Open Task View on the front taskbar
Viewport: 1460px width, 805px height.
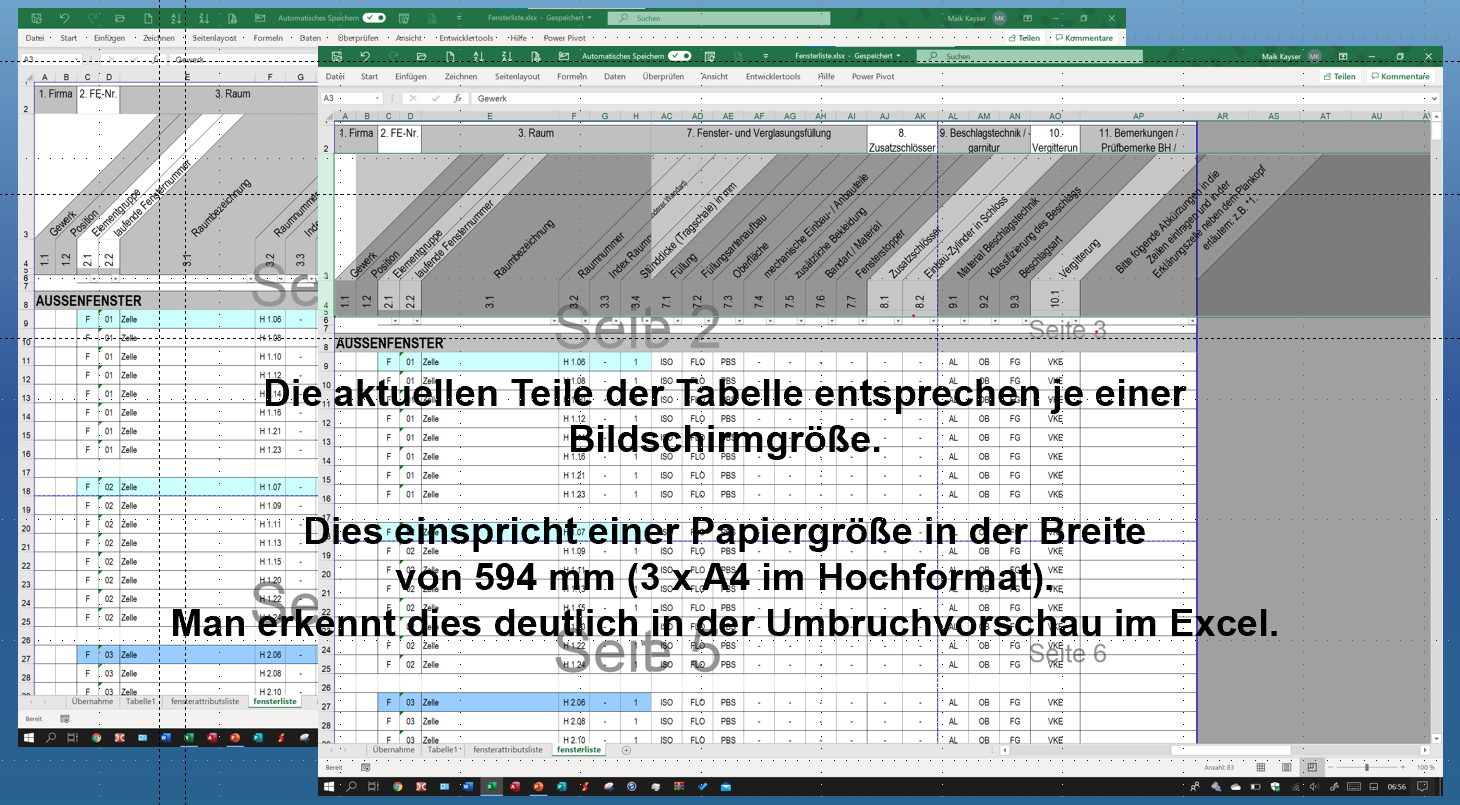coord(373,787)
